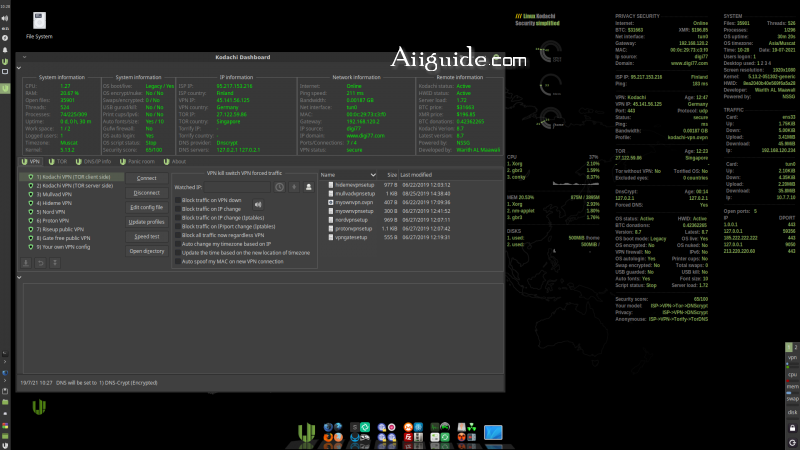Click the pin icon next to Watched IP
This screenshot has width=800, height=450.
[294, 187]
